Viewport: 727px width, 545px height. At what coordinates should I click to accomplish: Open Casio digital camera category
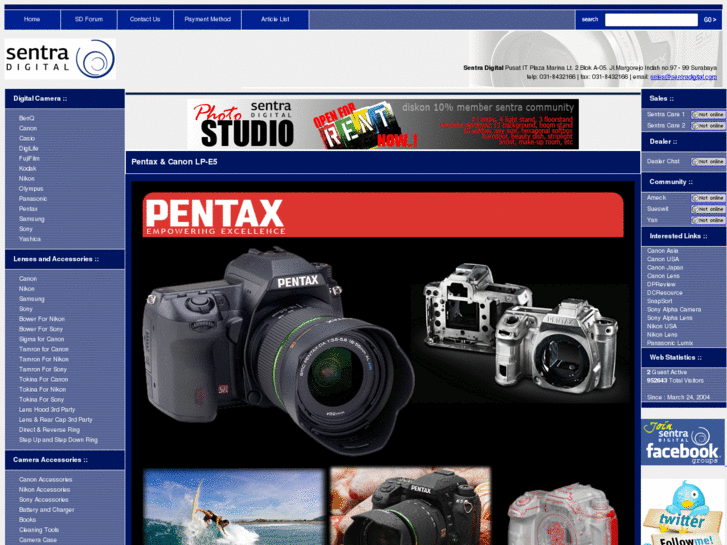pos(27,139)
